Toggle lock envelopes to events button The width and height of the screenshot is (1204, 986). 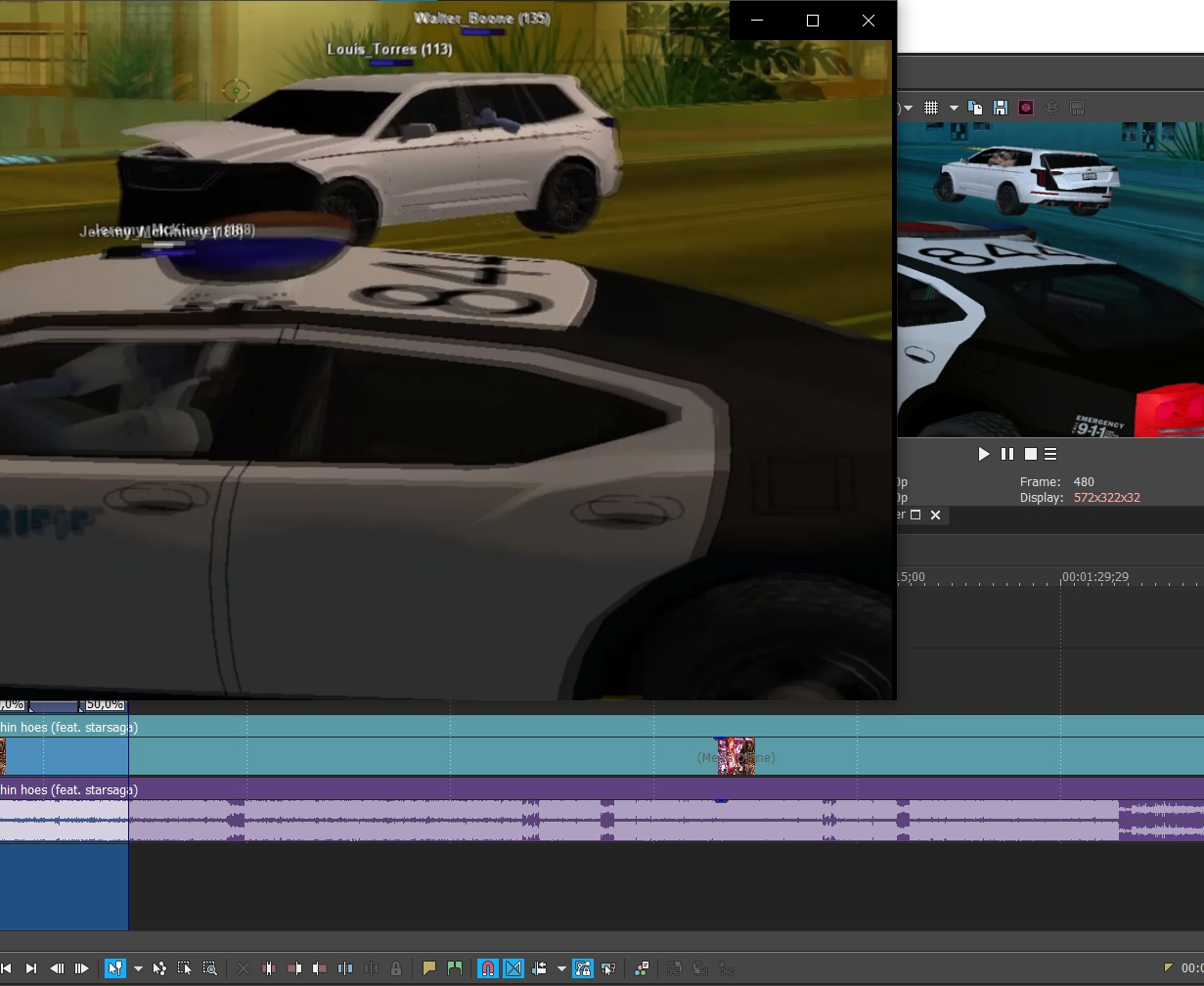point(583,968)
